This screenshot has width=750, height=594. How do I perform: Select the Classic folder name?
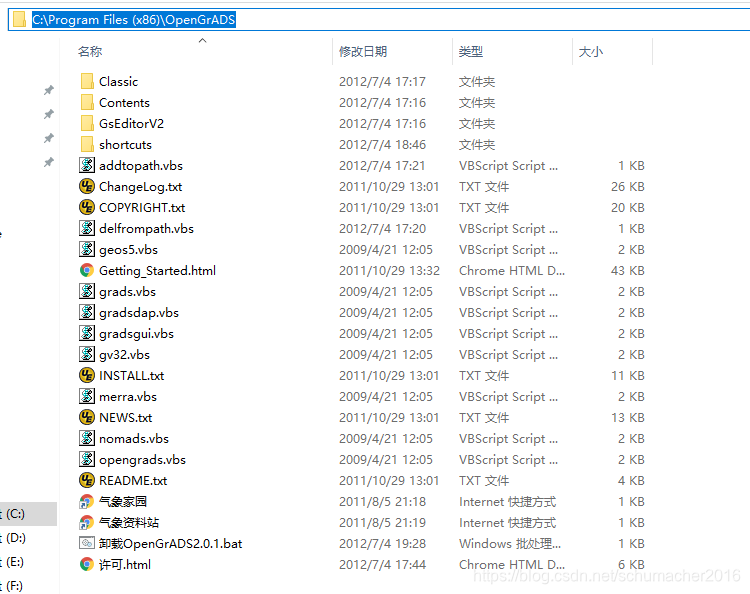pyautogui.click(x=119, y=82)
